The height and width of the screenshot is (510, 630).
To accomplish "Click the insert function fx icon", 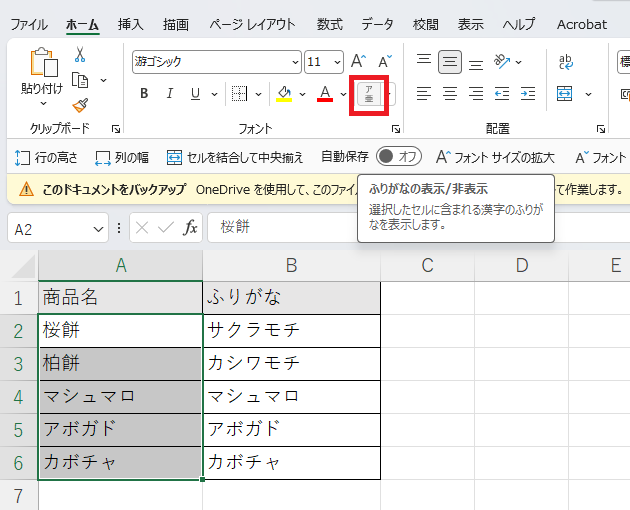I will (x=190, y=228).
